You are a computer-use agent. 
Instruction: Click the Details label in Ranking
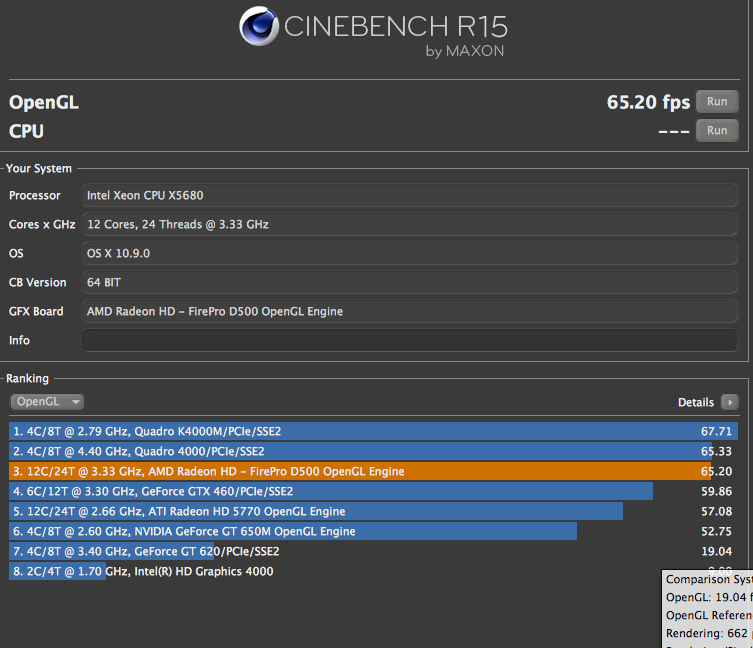695,403
